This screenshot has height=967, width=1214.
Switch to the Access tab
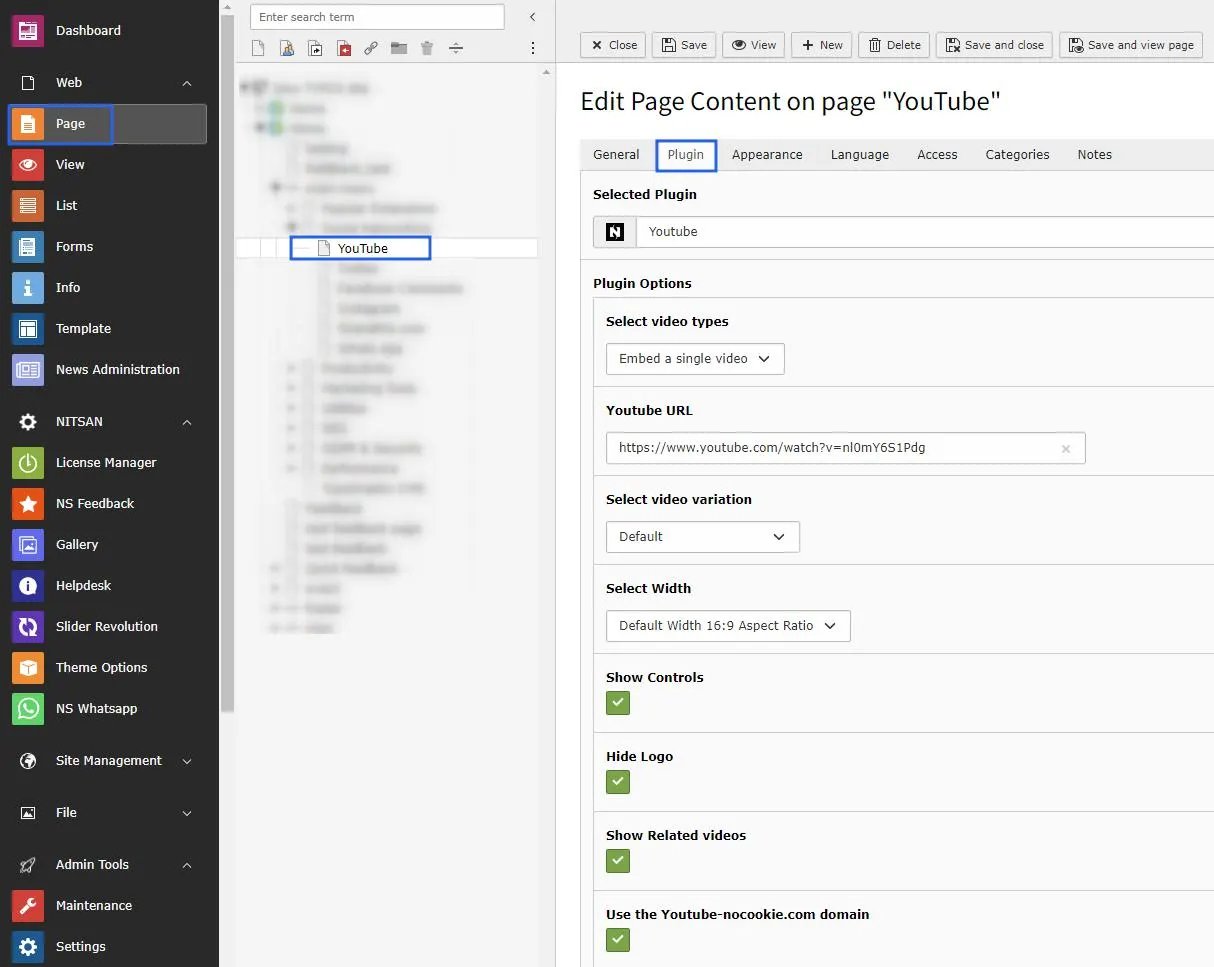937,155
